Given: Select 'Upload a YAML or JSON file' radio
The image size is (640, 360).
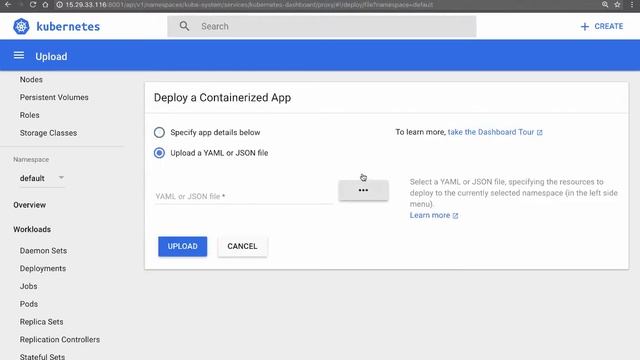Looking at the screenshot, I should click(x=159, y=153).
